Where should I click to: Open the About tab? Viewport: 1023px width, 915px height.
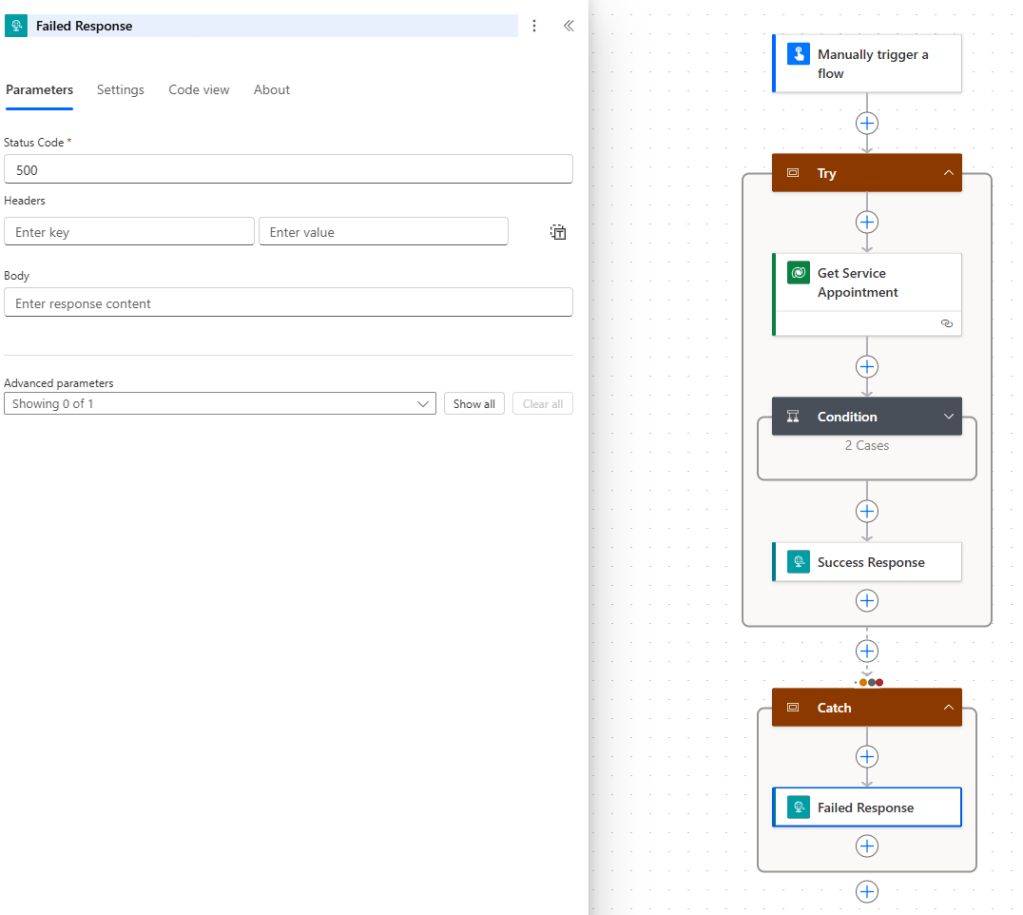tap(271, 90)
